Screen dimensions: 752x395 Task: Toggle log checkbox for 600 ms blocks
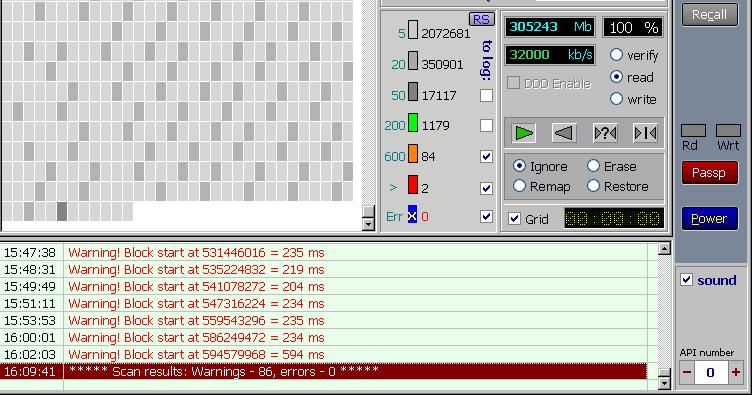486,156
